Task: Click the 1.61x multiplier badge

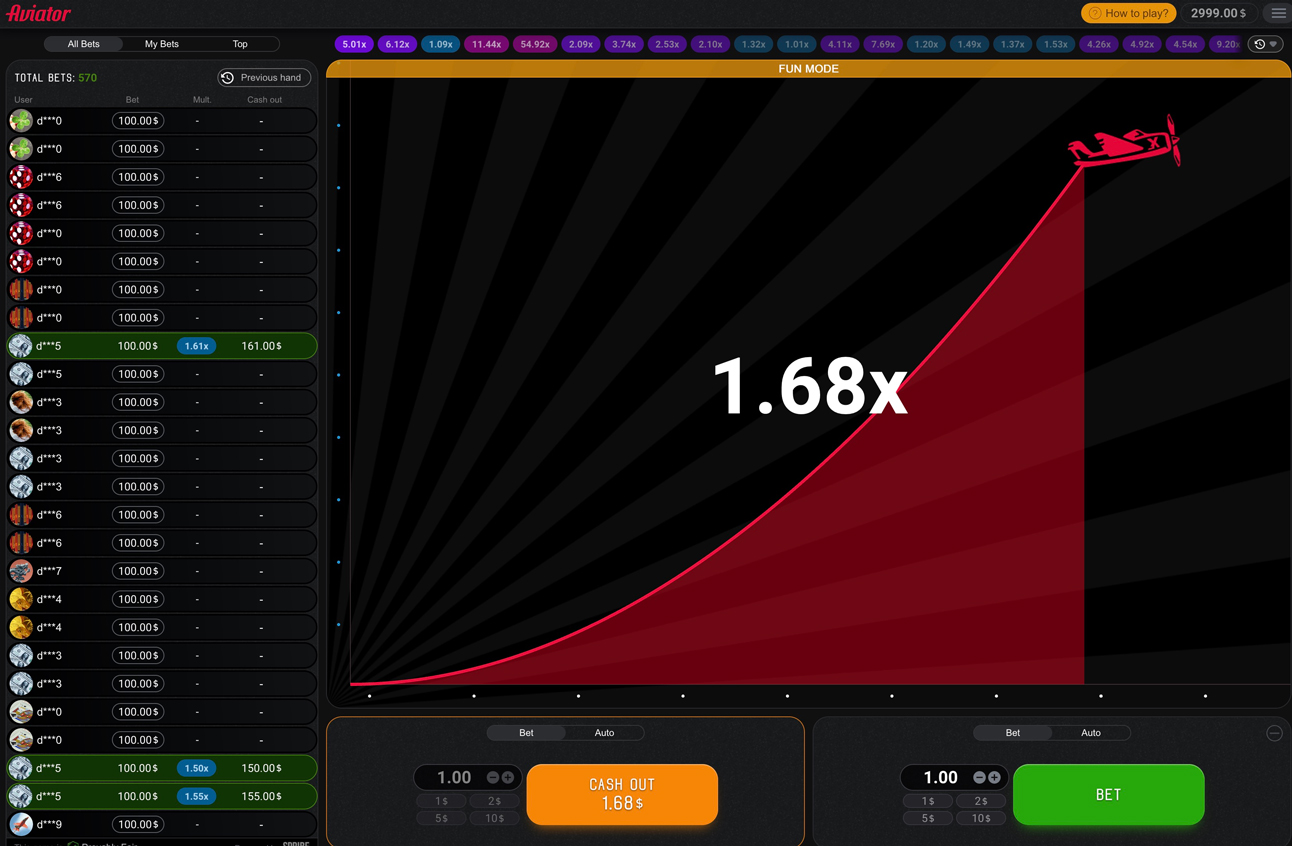Action: pos(197,346)
